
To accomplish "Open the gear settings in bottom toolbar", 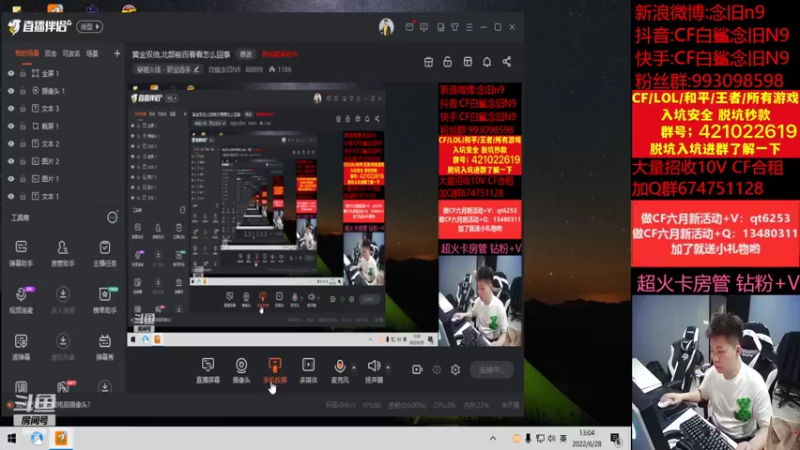I will (x=455, y=369).
